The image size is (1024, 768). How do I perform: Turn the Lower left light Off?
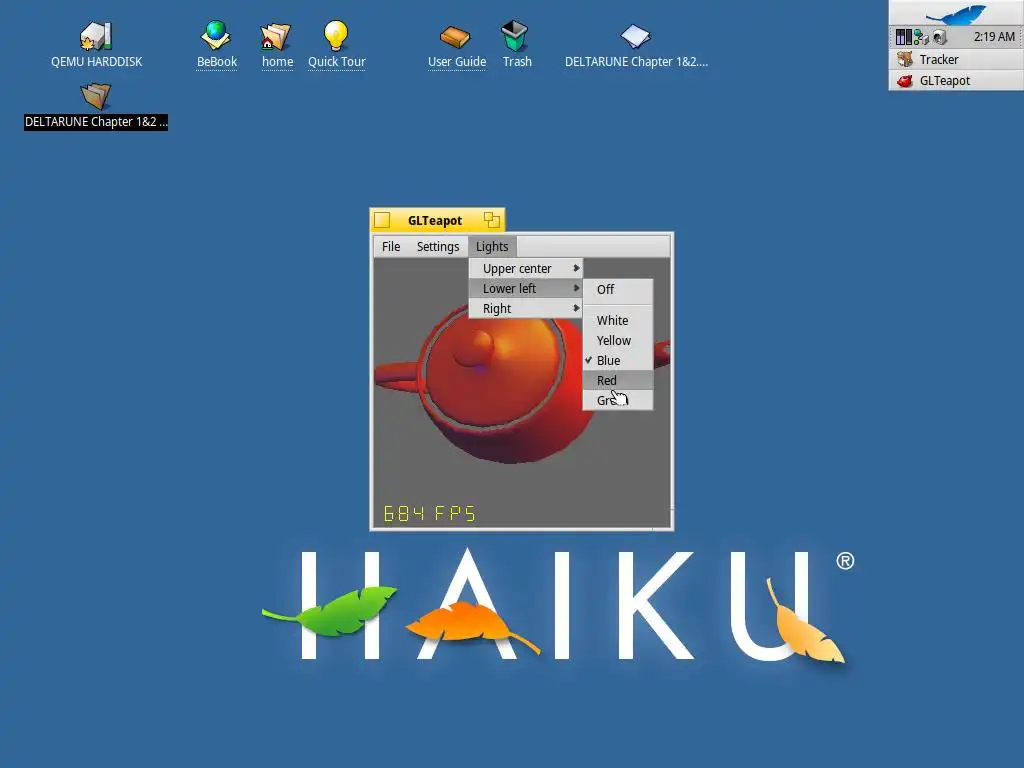(618, 289)
